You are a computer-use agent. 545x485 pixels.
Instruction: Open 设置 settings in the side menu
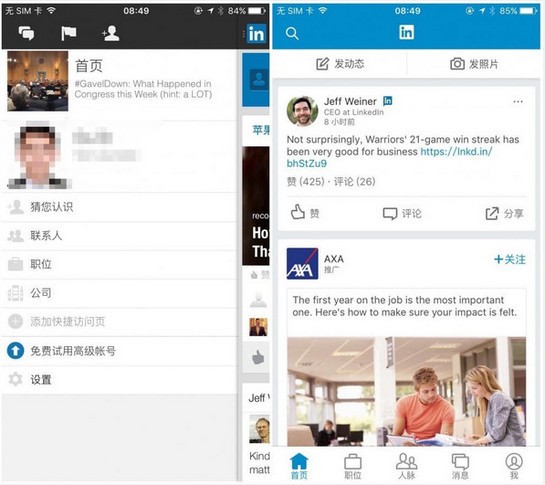tap(119, 380)
